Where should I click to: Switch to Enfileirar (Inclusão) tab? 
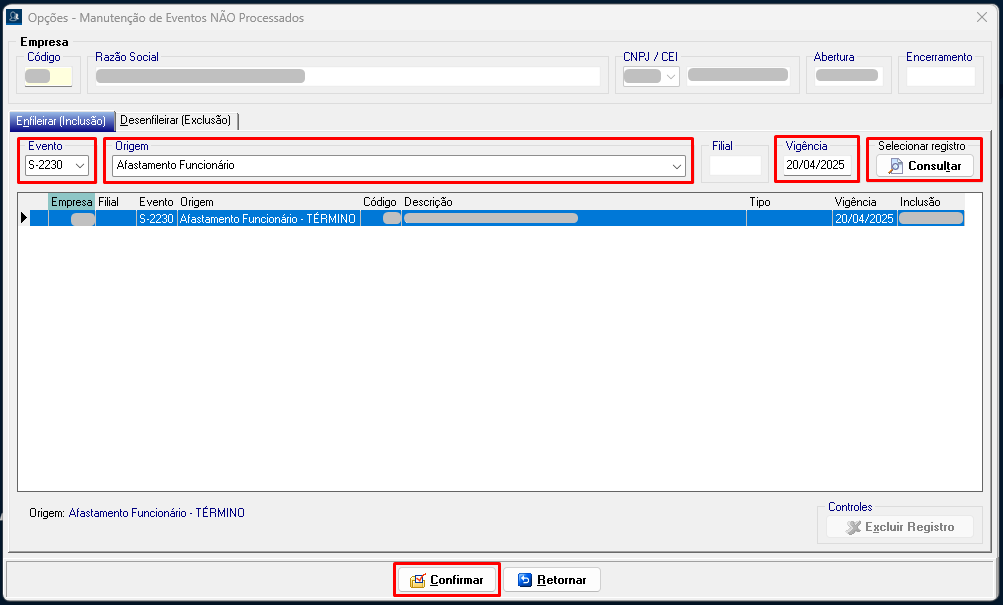61,120
